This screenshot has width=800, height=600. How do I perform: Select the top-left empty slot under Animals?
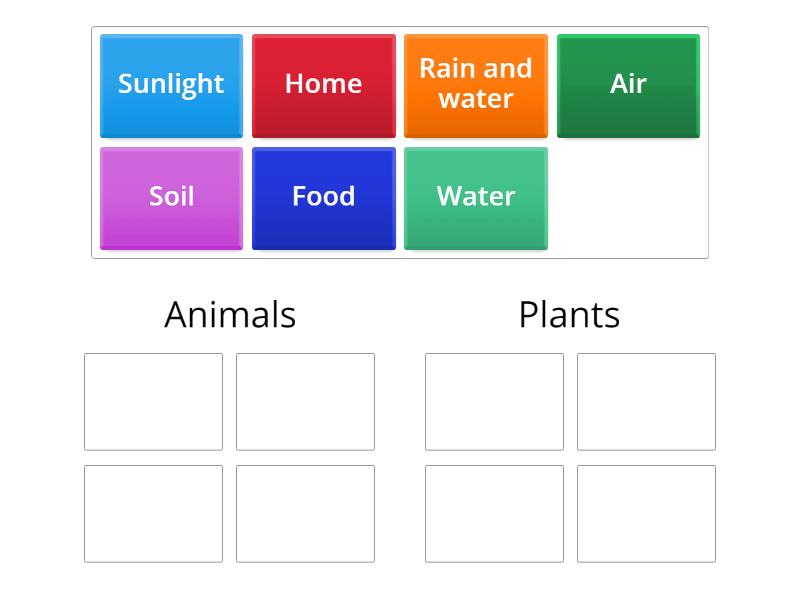click(154, 402)
